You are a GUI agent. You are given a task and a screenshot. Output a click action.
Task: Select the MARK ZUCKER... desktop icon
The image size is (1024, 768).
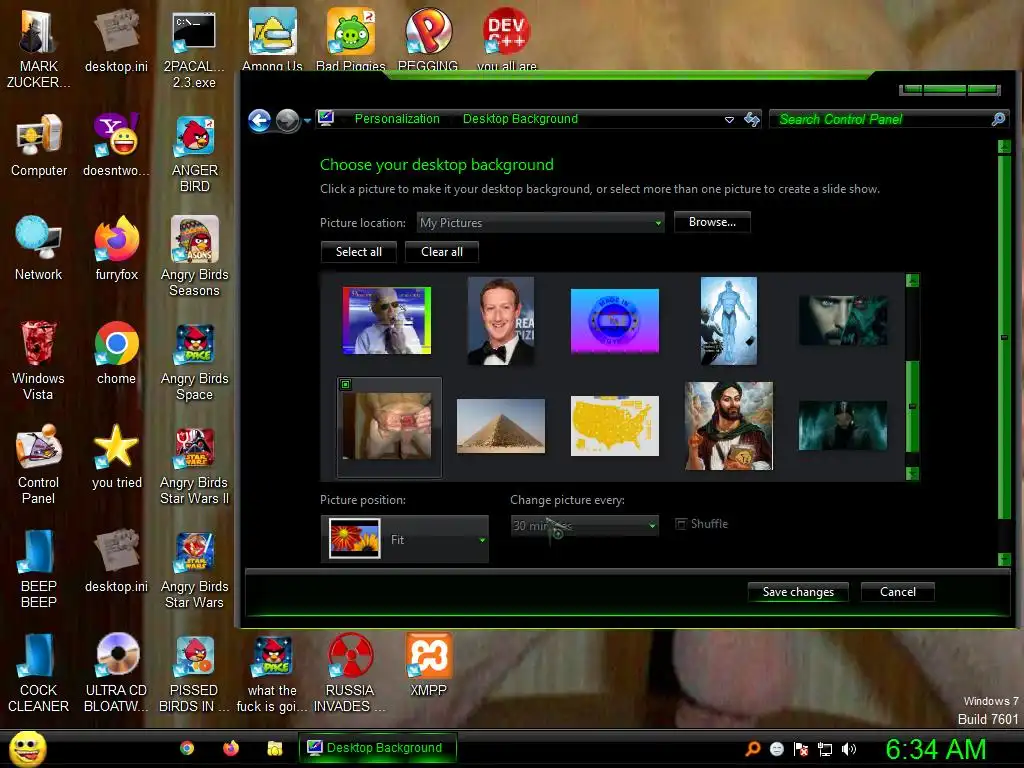pos(39,50)
